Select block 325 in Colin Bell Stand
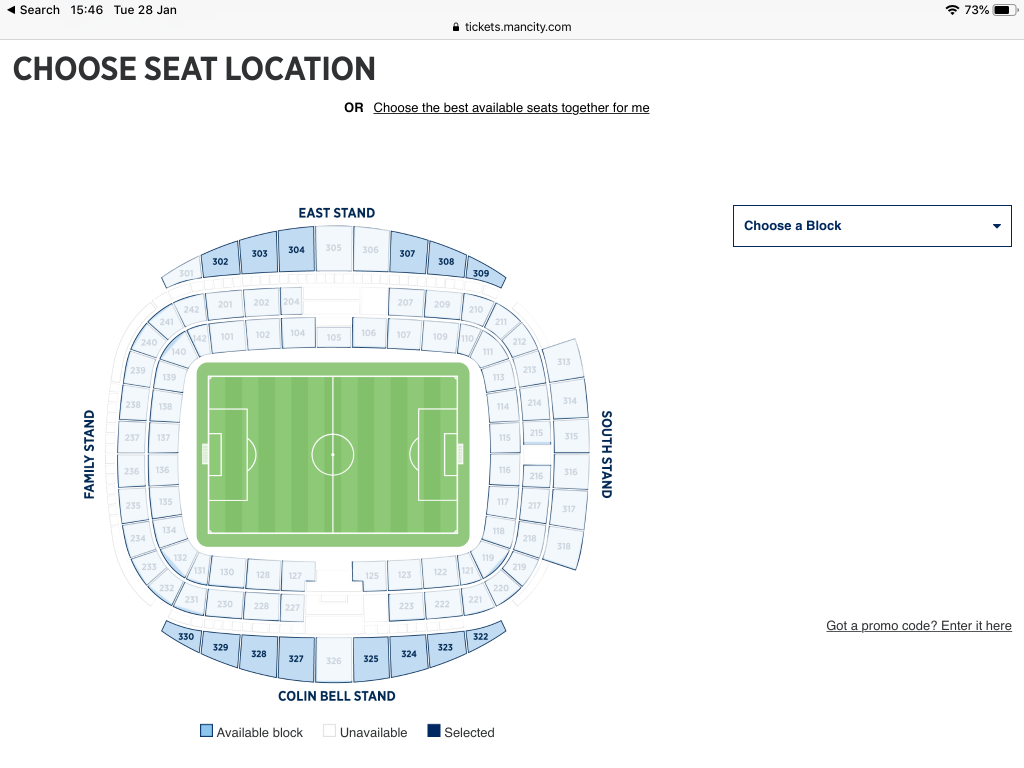This screenshot has width=1024, height=768. tap(371, 659)
